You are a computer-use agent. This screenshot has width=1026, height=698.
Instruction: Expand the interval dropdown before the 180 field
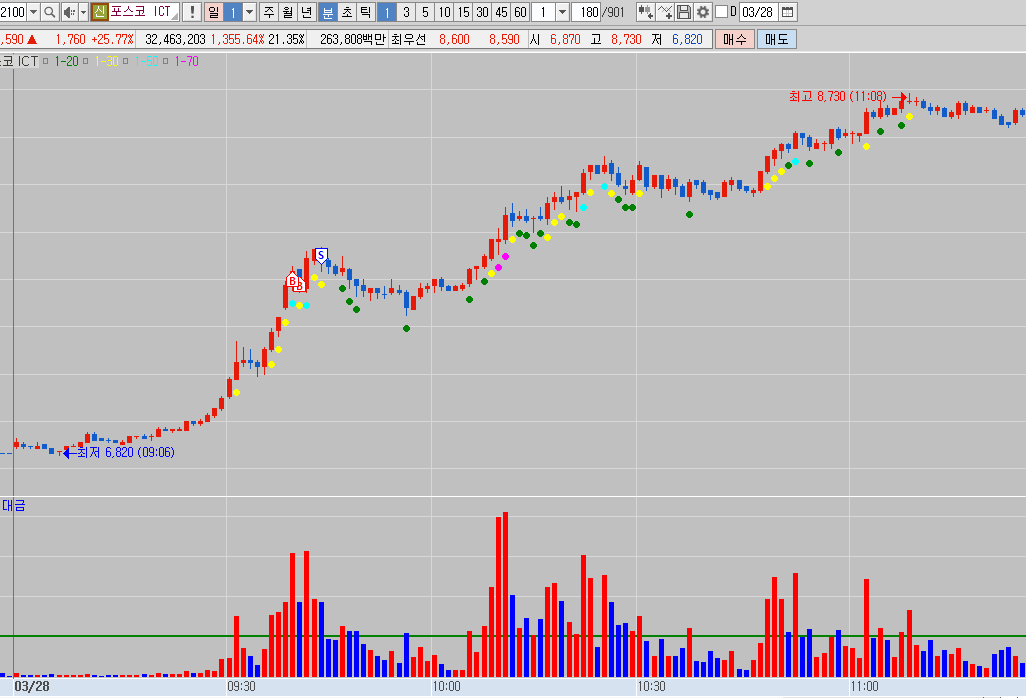(561, 12)
